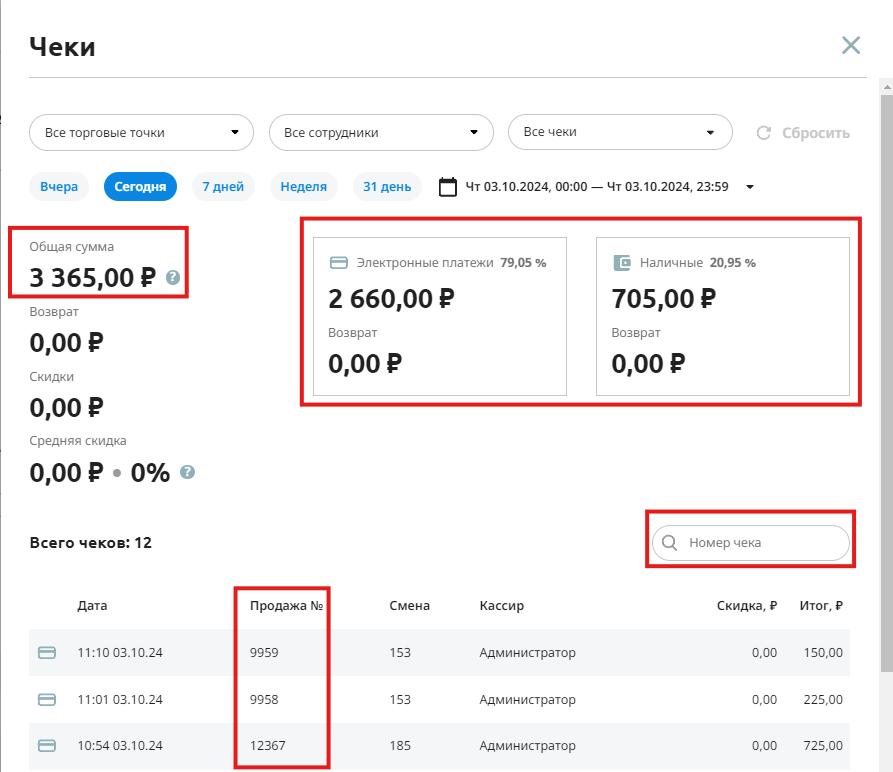Click shift number 185

(x=400, y=745)
